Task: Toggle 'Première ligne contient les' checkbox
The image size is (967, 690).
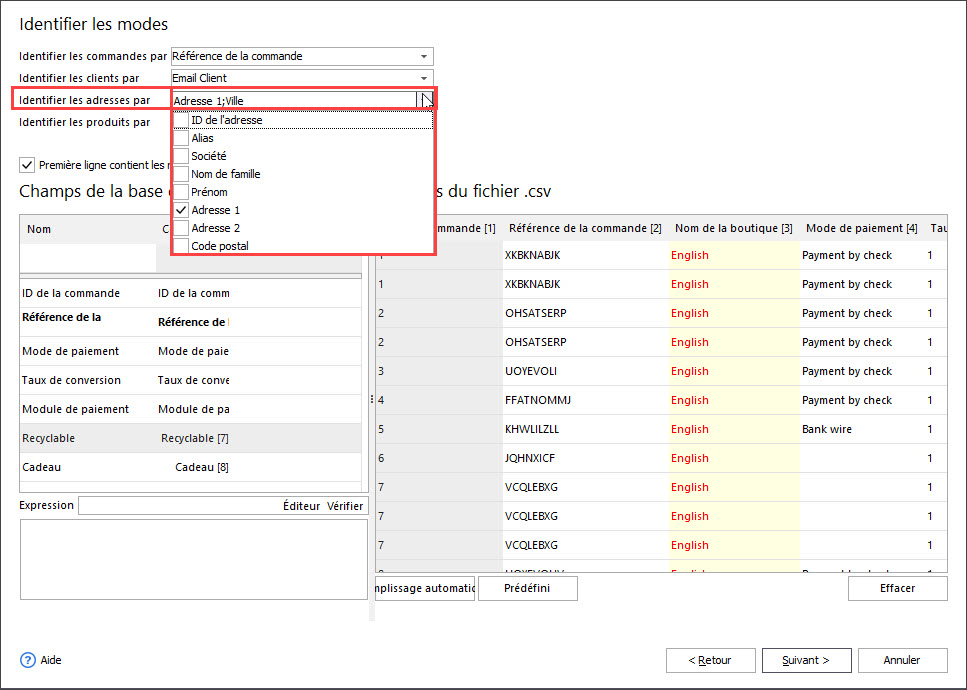Action: coord(27,165)
